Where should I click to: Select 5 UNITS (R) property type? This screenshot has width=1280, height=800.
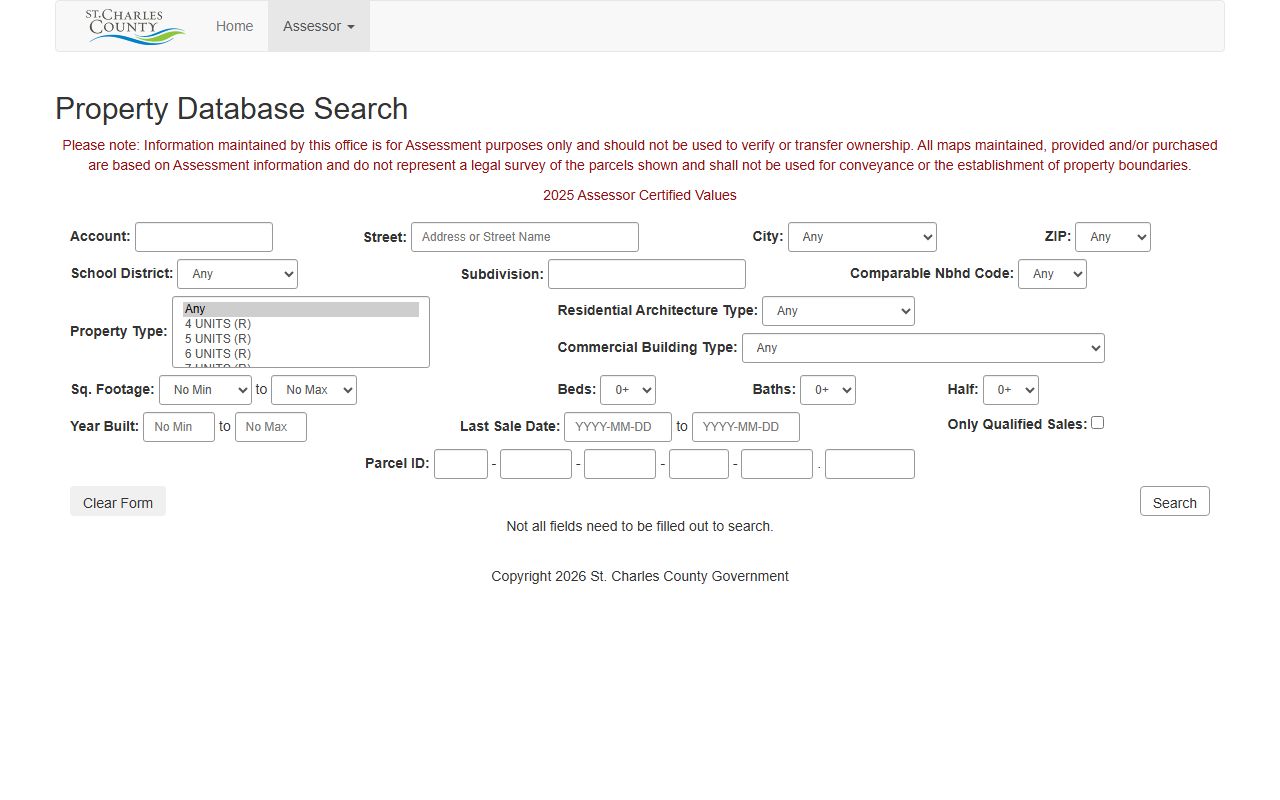click(300, 339)
